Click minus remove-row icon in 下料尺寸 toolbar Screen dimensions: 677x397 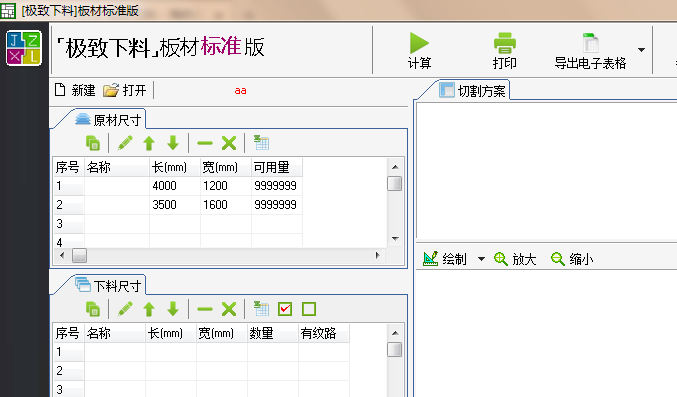[205, 309]
